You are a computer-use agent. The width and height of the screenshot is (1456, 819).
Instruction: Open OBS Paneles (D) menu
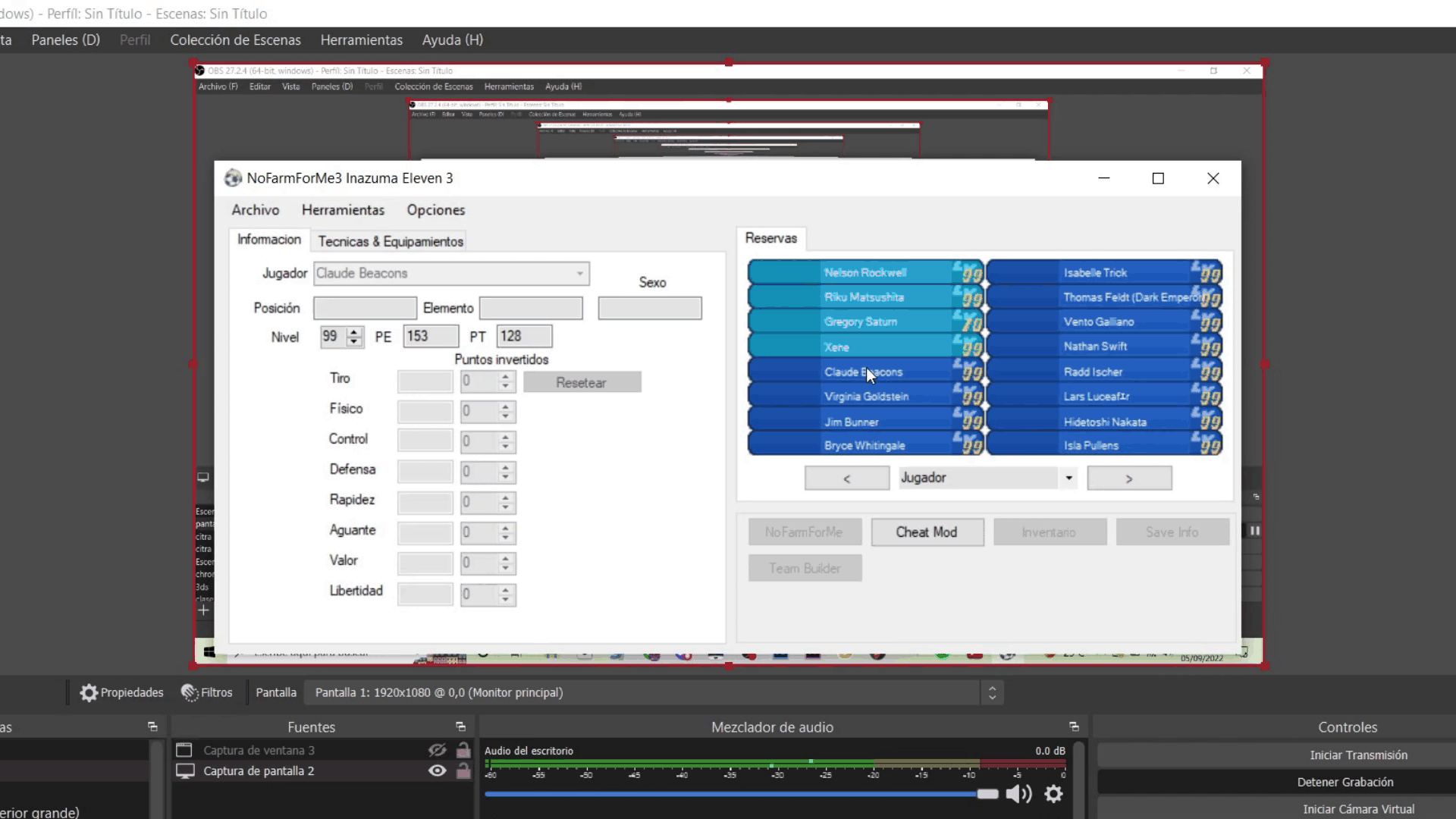coord(66,40)
